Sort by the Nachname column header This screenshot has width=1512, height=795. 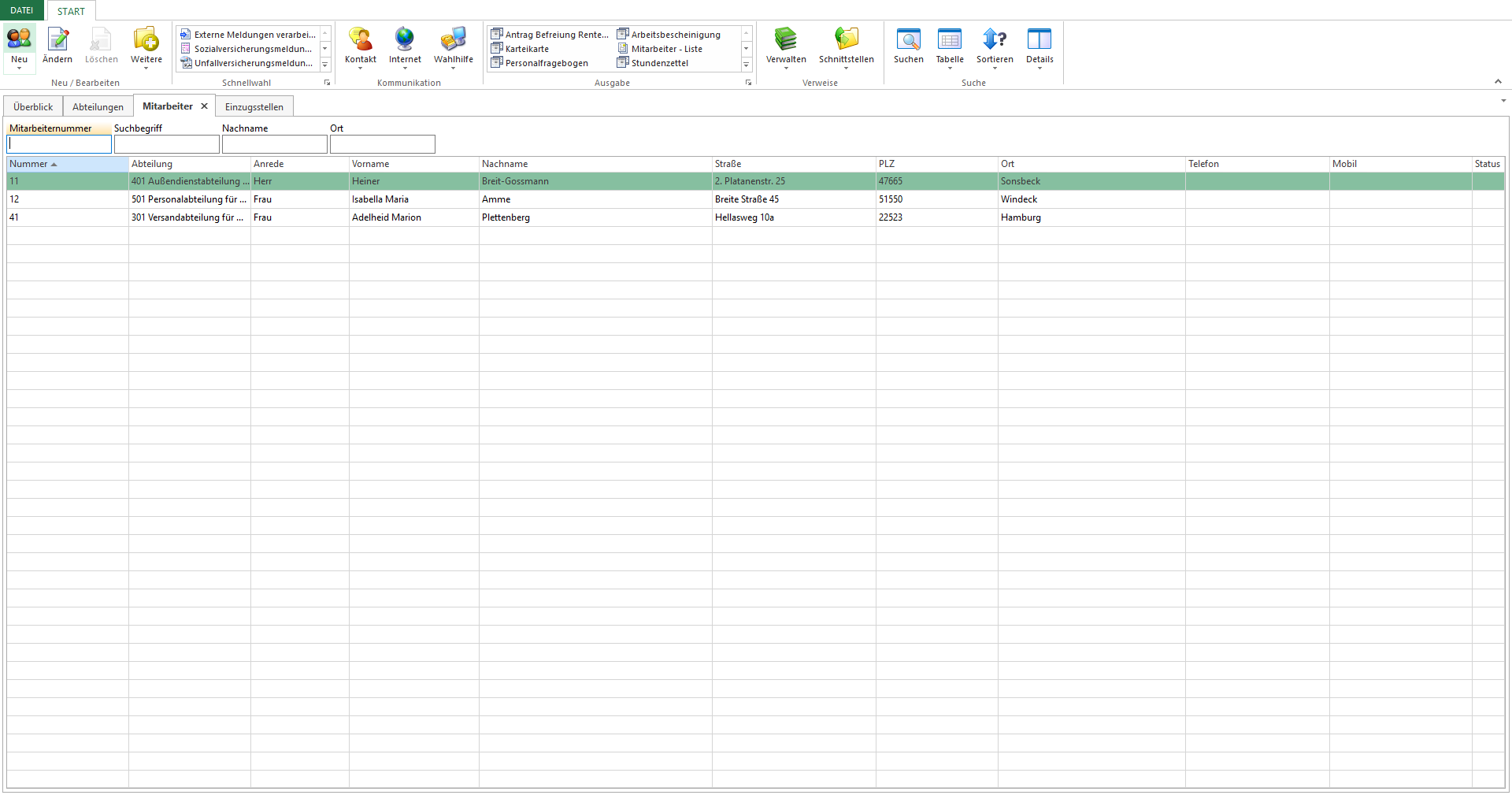click(x=595, y=164)
